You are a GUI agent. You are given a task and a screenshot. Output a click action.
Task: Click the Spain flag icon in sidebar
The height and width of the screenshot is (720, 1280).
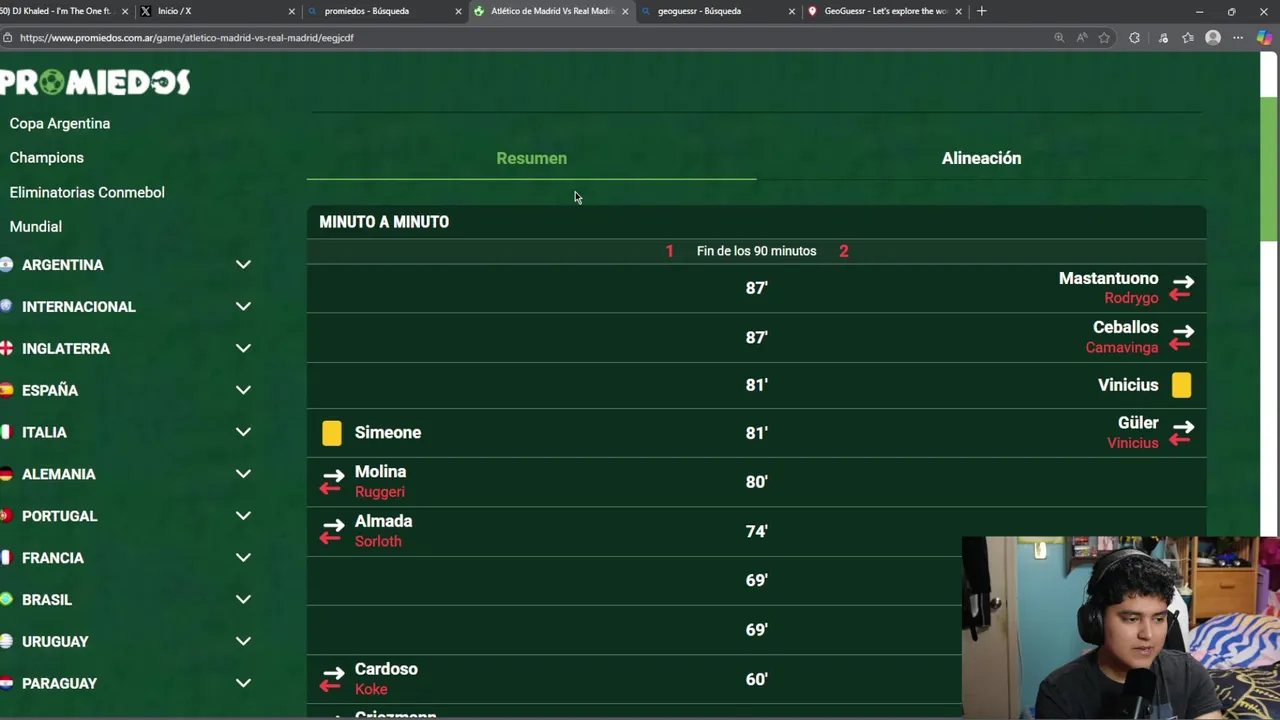click(6, 390)
